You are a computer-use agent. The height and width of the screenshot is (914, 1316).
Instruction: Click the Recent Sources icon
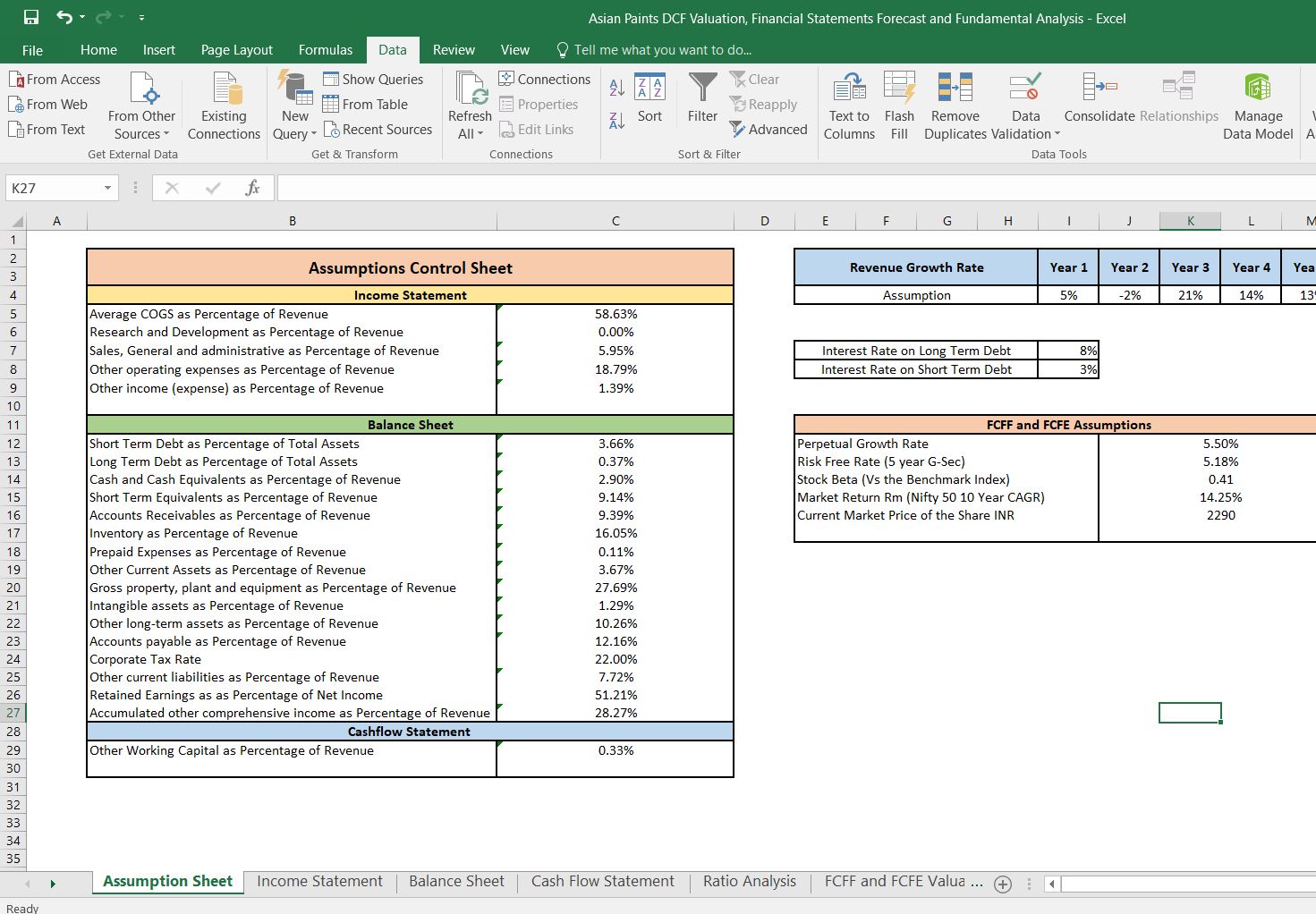click(331, 130)
